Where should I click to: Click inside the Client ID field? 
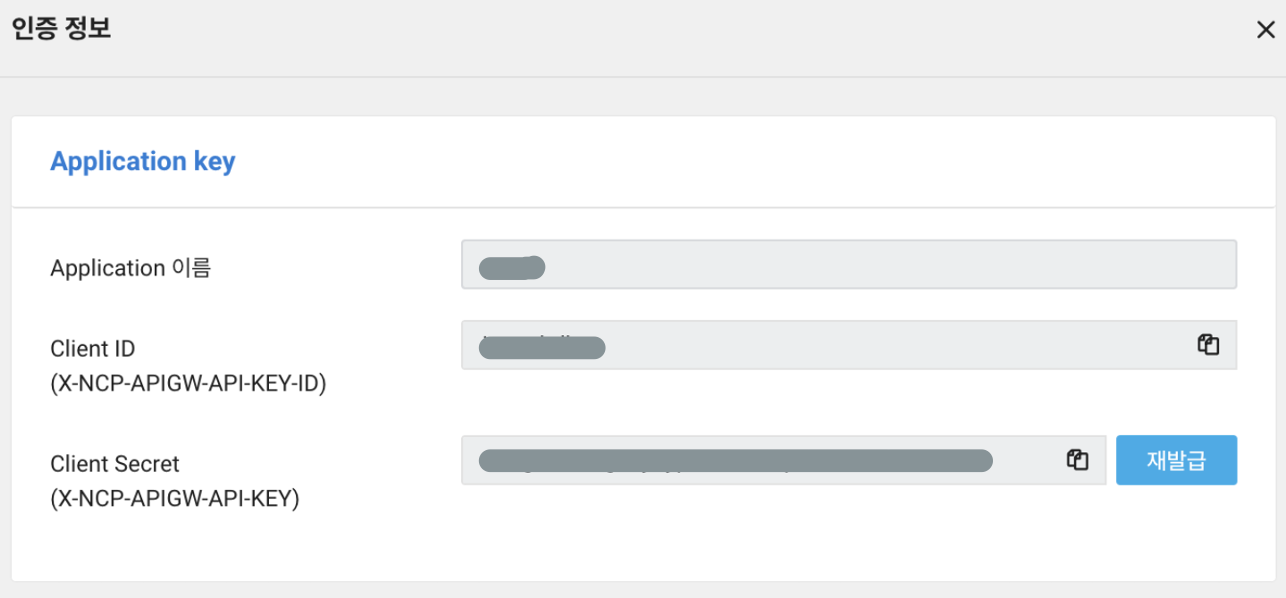(x=849, y=345)
